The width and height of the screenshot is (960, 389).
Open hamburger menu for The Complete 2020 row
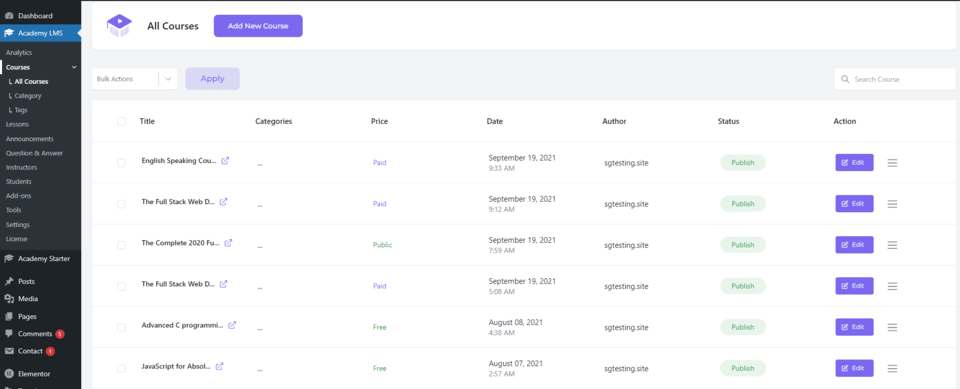[x=893, y=245]
